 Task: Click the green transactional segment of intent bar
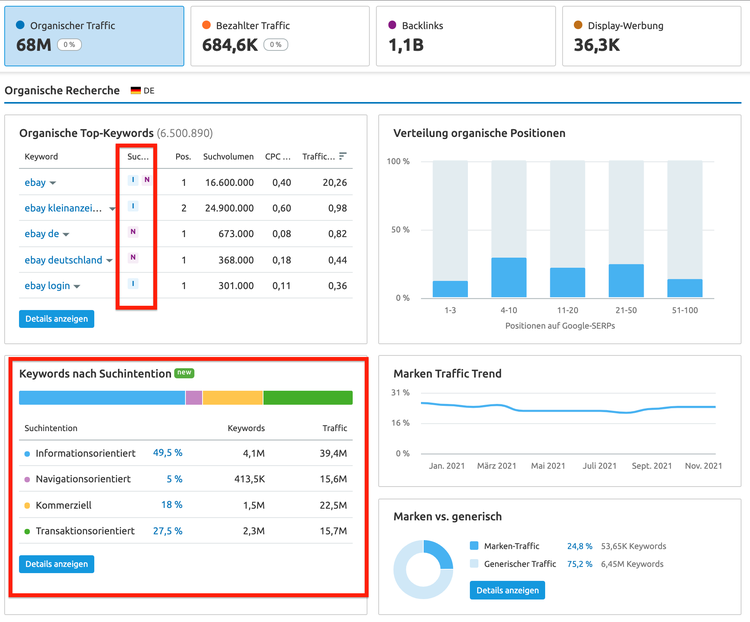click(308, 398)
